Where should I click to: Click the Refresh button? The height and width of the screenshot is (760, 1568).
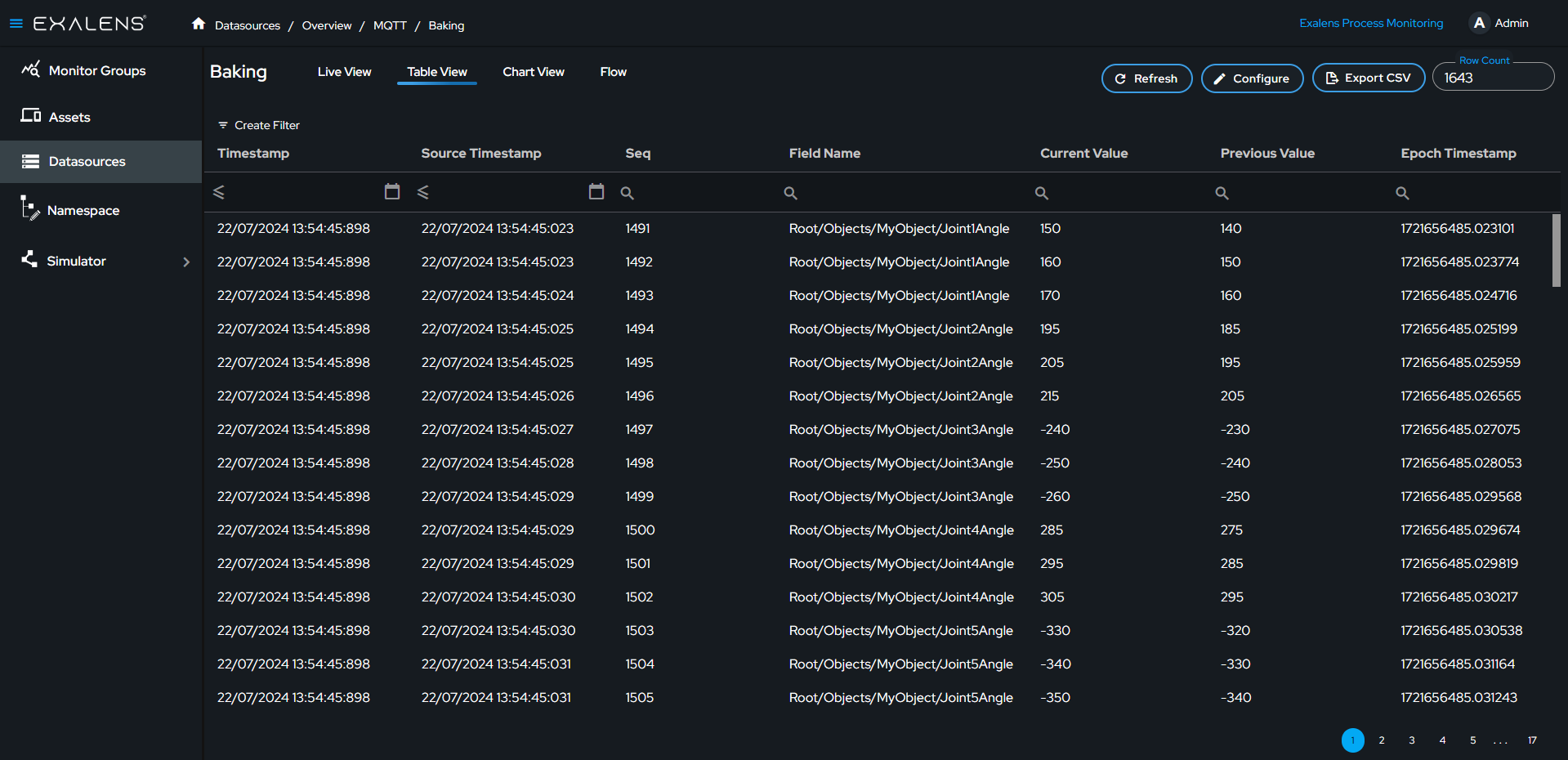pyautogui.click(x=1146, y=78)
